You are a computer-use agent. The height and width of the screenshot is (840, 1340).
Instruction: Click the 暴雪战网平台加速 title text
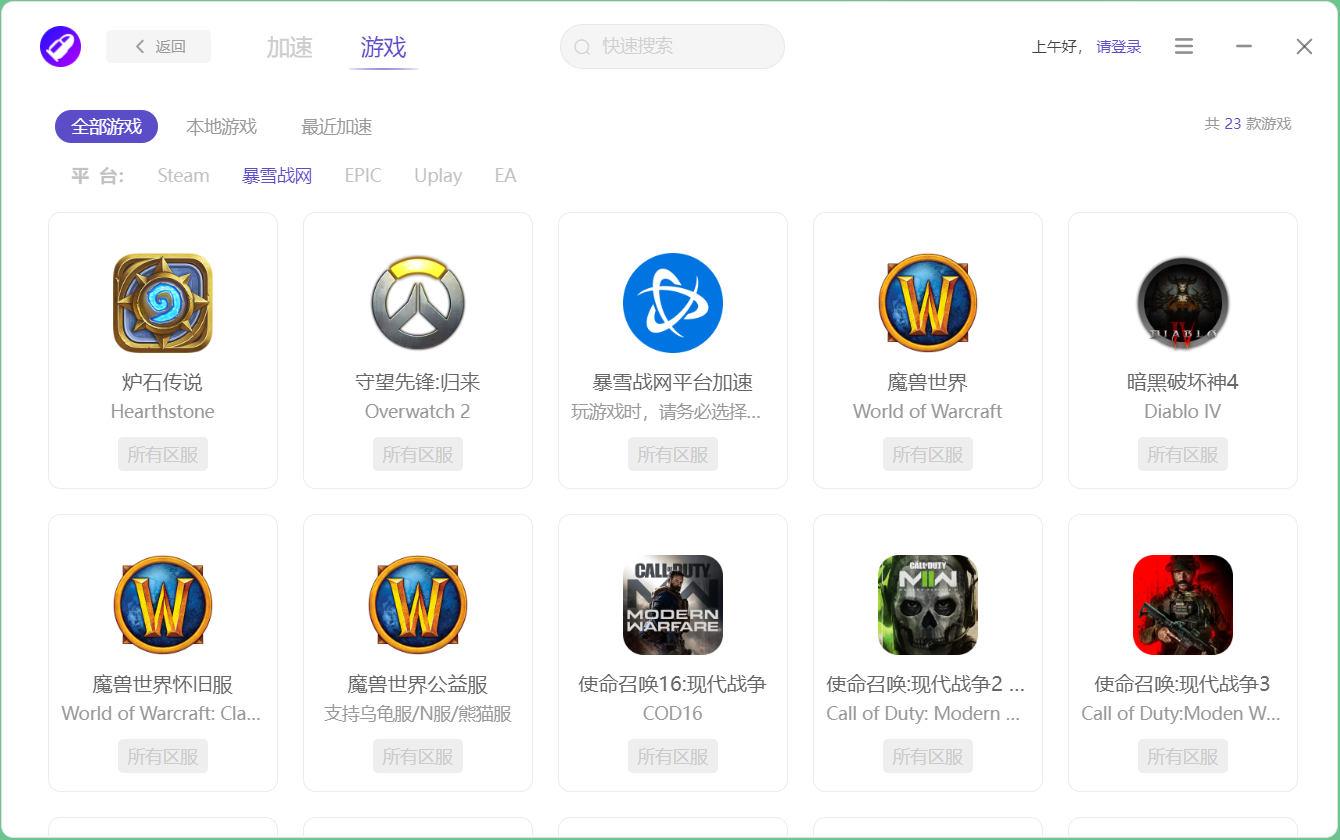673,382
